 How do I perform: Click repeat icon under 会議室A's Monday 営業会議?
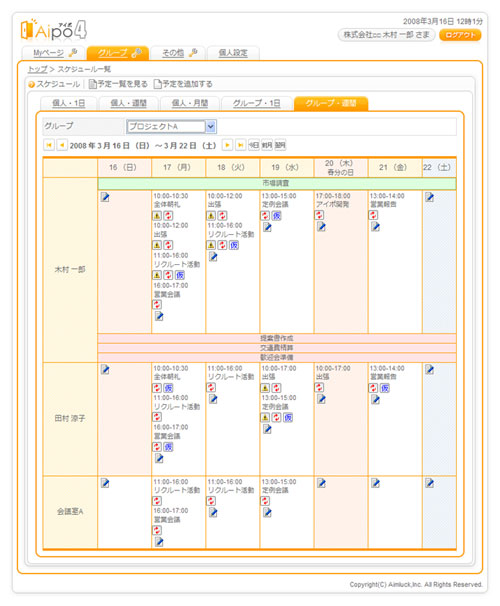(157, 530)
